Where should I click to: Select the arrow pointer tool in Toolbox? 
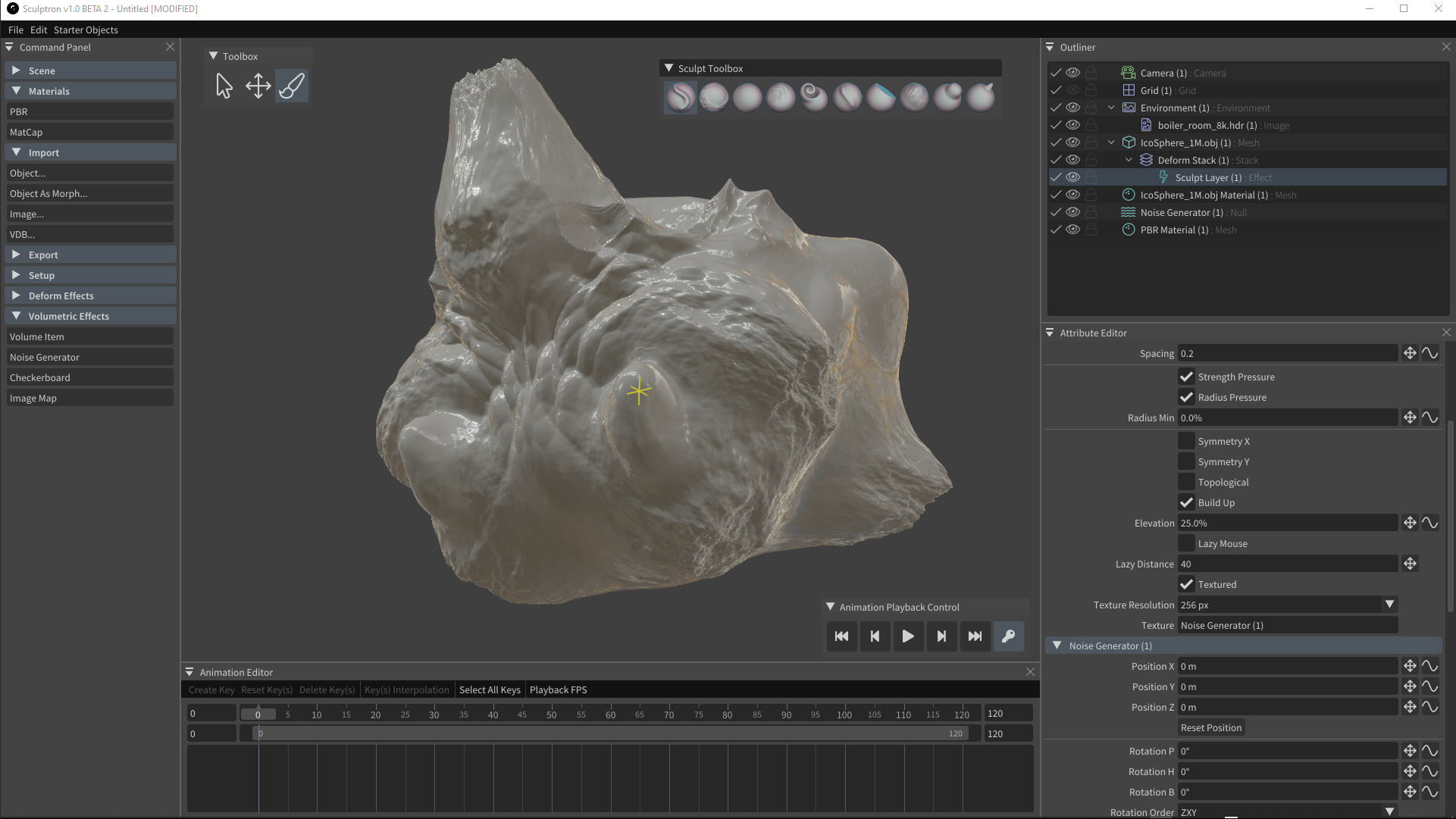[x=224, y=86]
